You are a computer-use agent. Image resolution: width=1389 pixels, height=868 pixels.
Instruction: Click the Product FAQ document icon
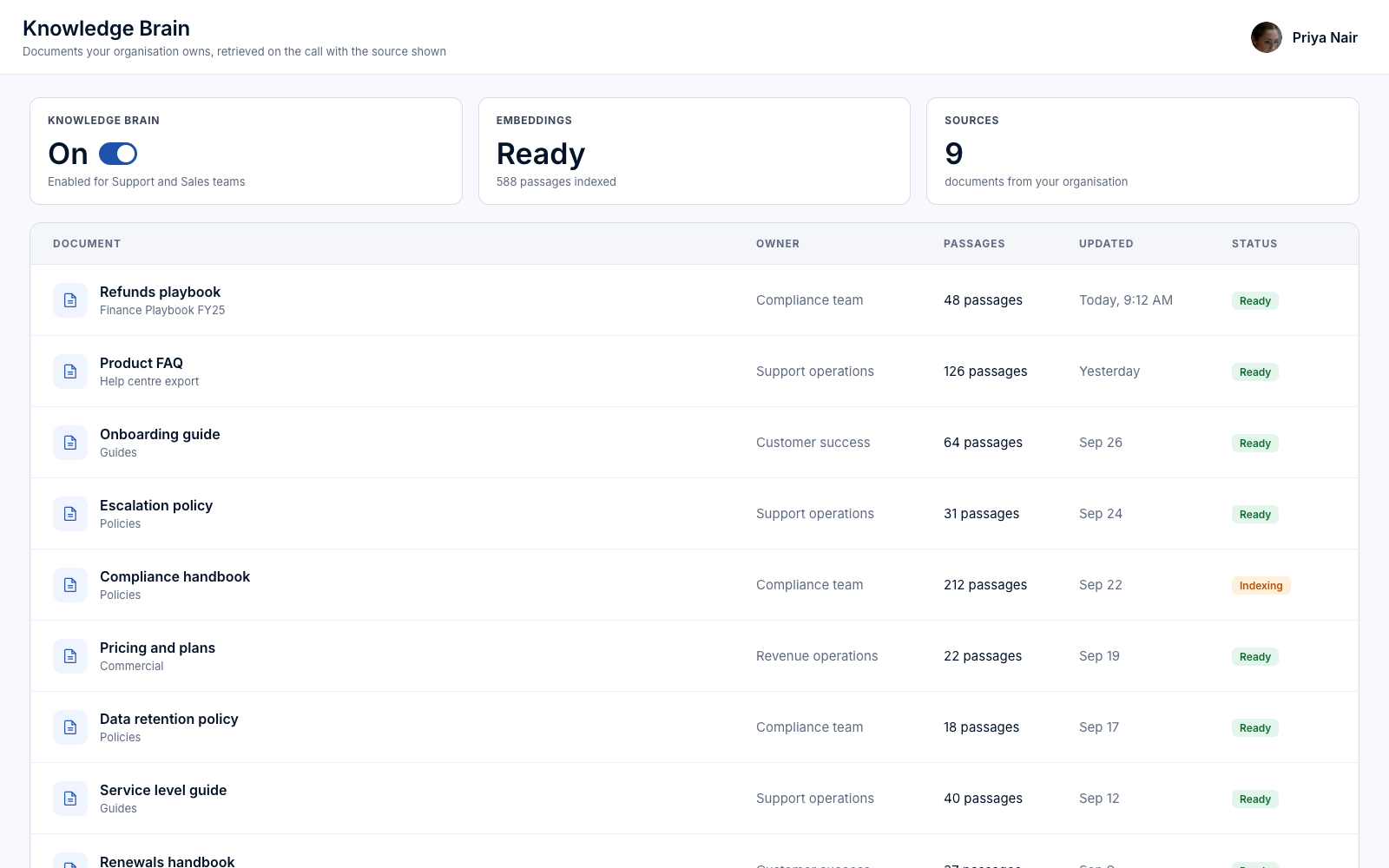coord(70,372)
